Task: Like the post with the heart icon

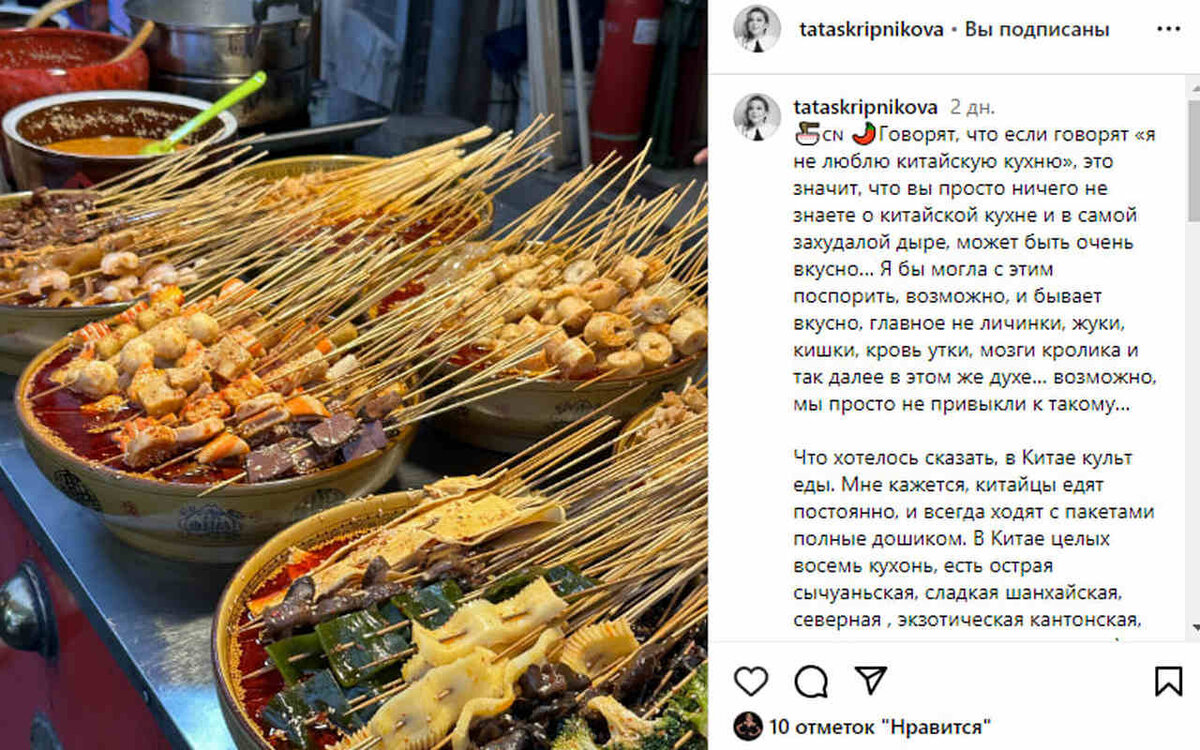Action: point(751,681)
